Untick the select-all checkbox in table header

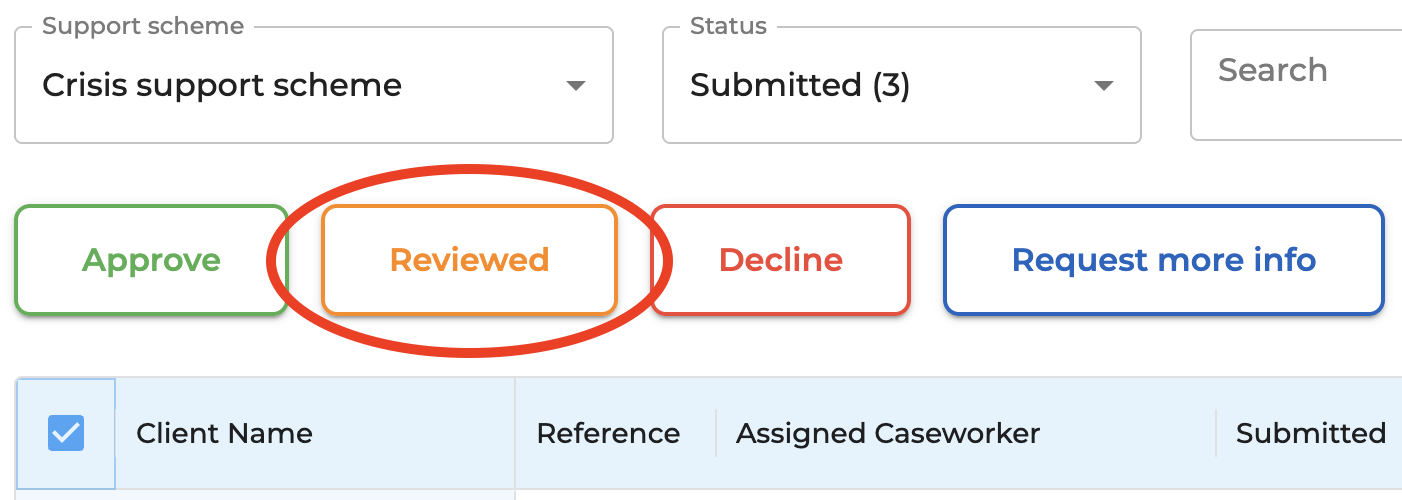(66, 433)
